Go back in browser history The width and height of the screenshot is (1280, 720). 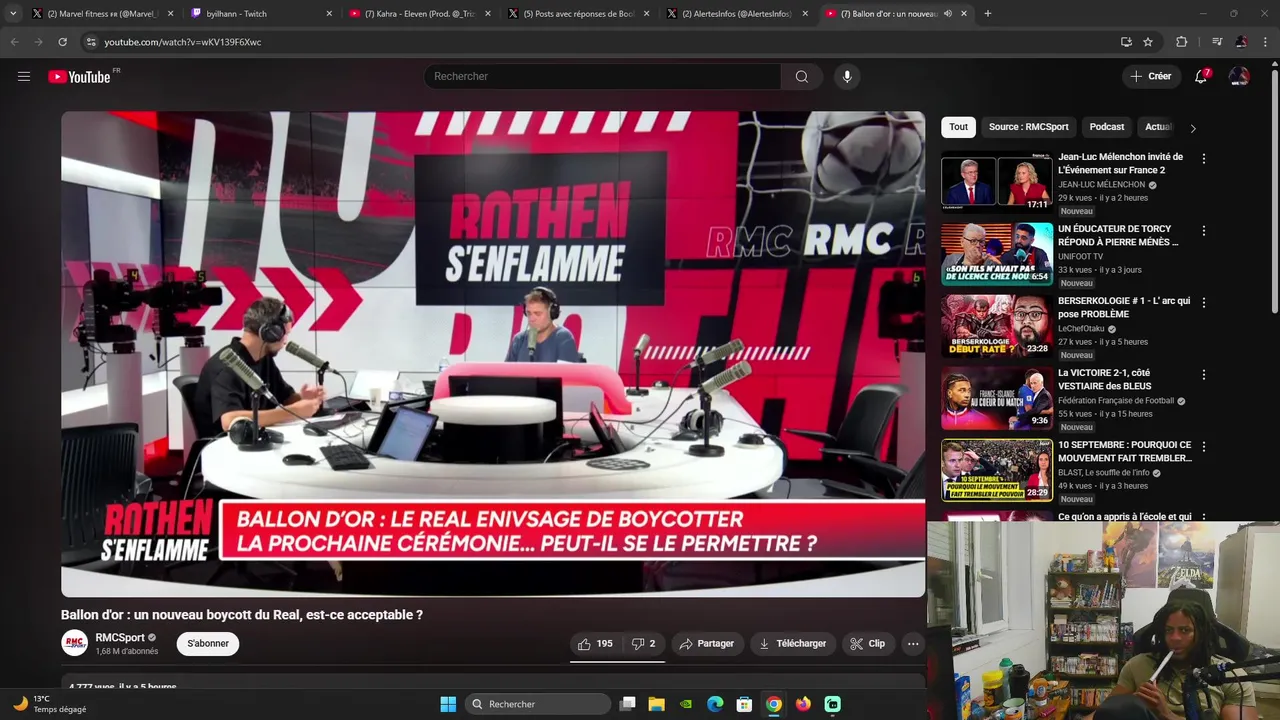14,42
